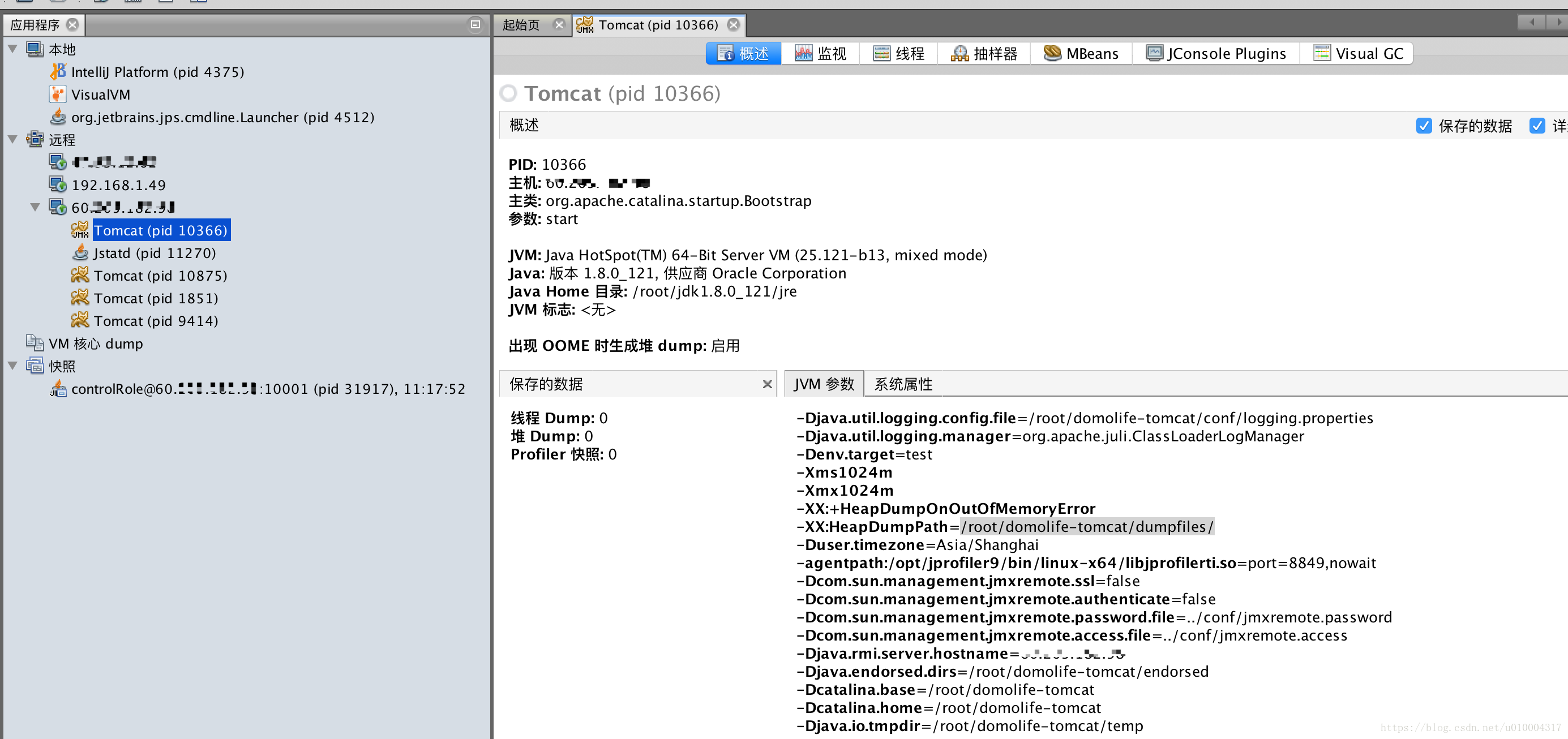Click the 快照 snapshots folder icon
The width and height of the screenshot is (1568, 739).
coord(35,366)
